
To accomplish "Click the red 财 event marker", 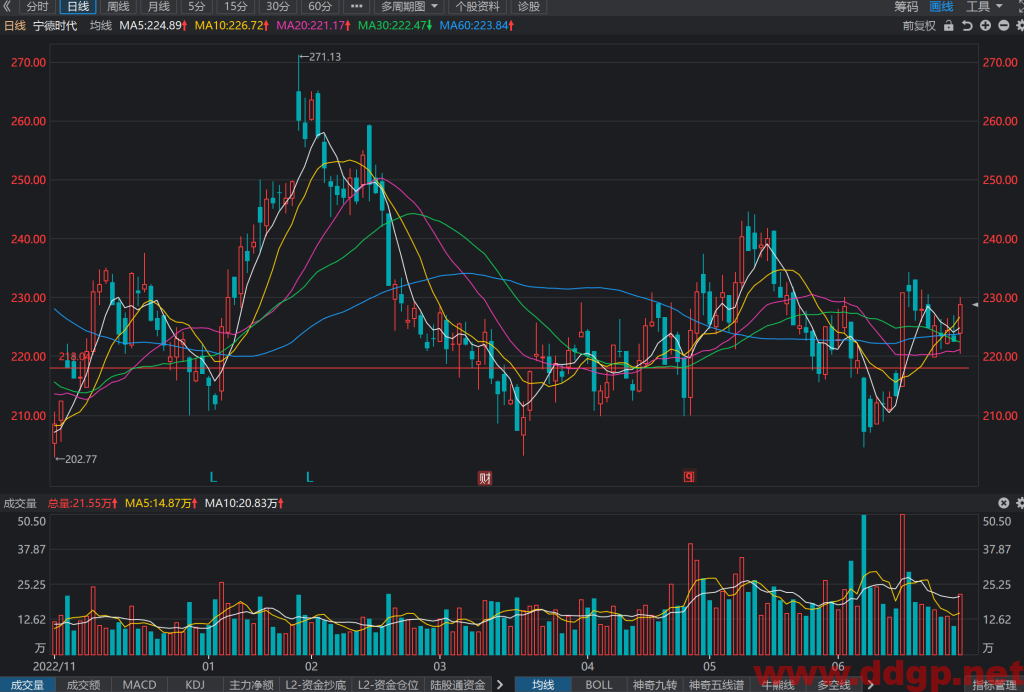I will coord(485,478).
